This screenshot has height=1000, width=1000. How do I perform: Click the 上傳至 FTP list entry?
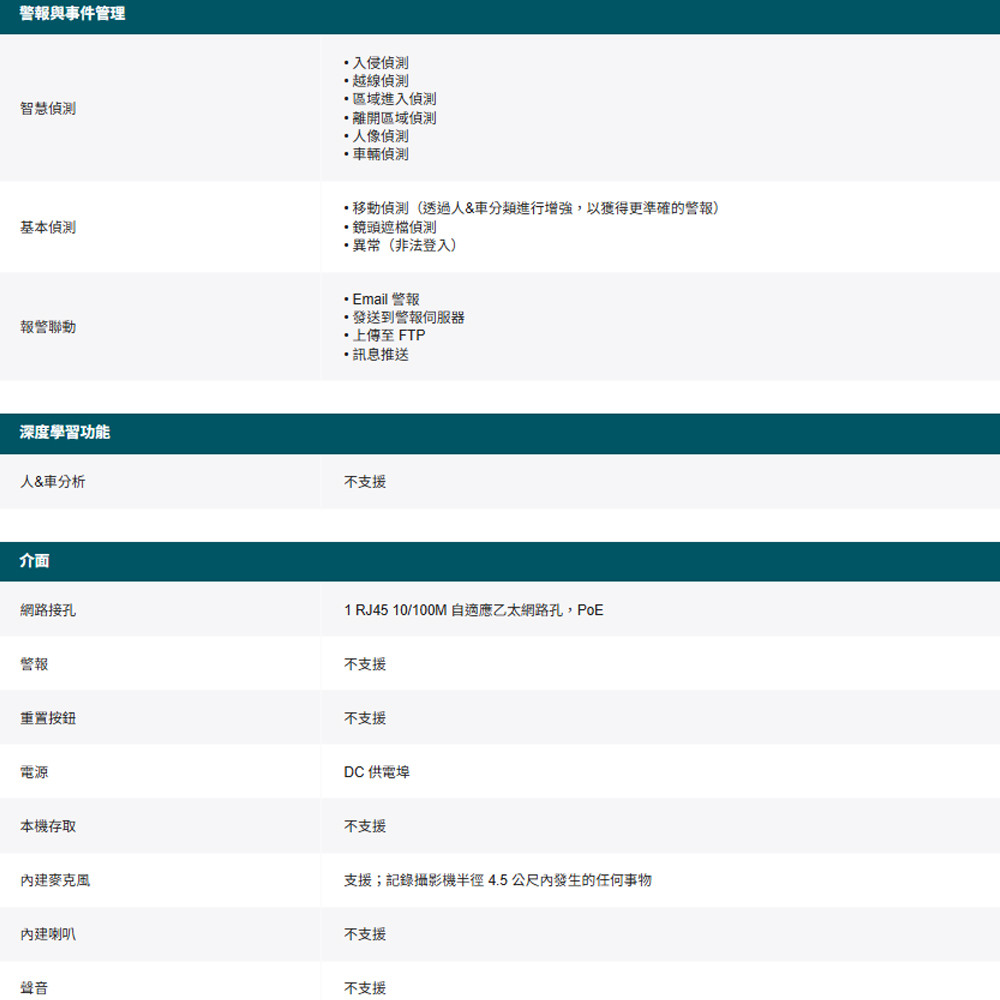pos(388,336)
